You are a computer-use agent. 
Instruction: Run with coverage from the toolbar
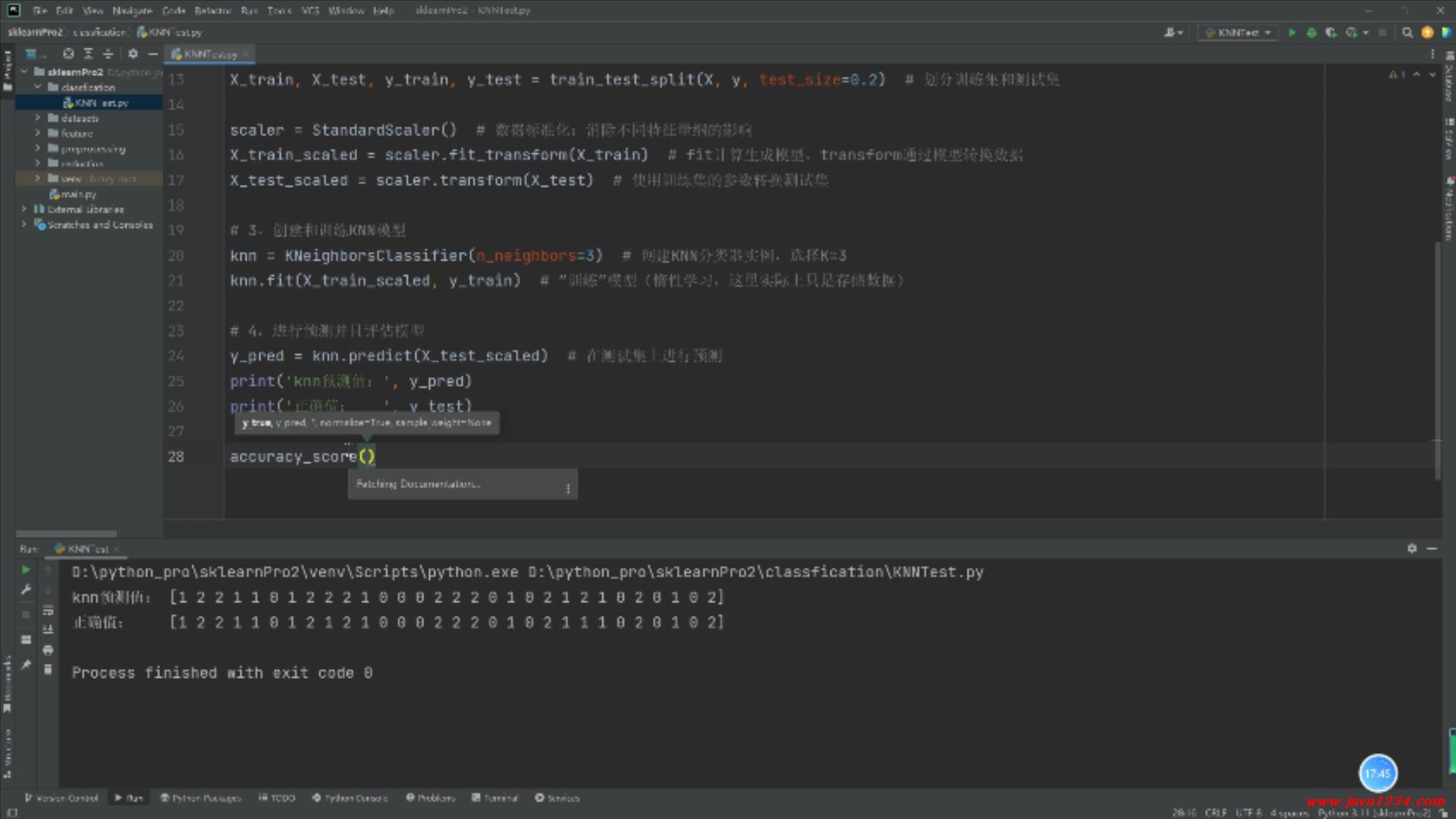(x=1331, y=33)
